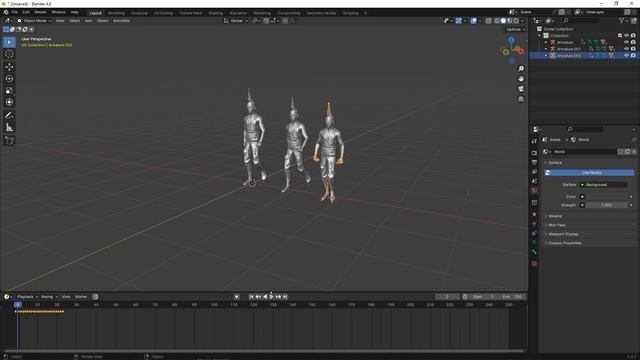Open the Global transform orientation dropdown
The height and width of the screenshot is (360, 640).
tap(236, 20)
